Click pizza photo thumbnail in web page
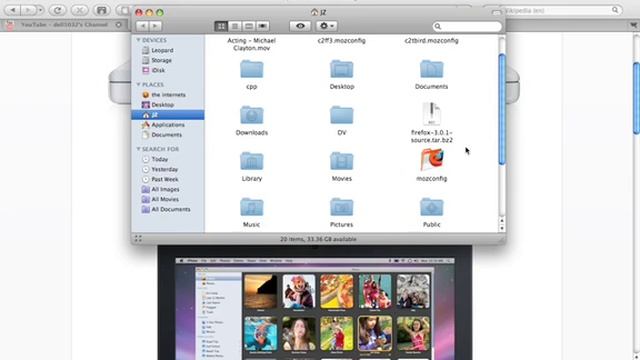Screen dimensions: 640x360 [337, 291]
